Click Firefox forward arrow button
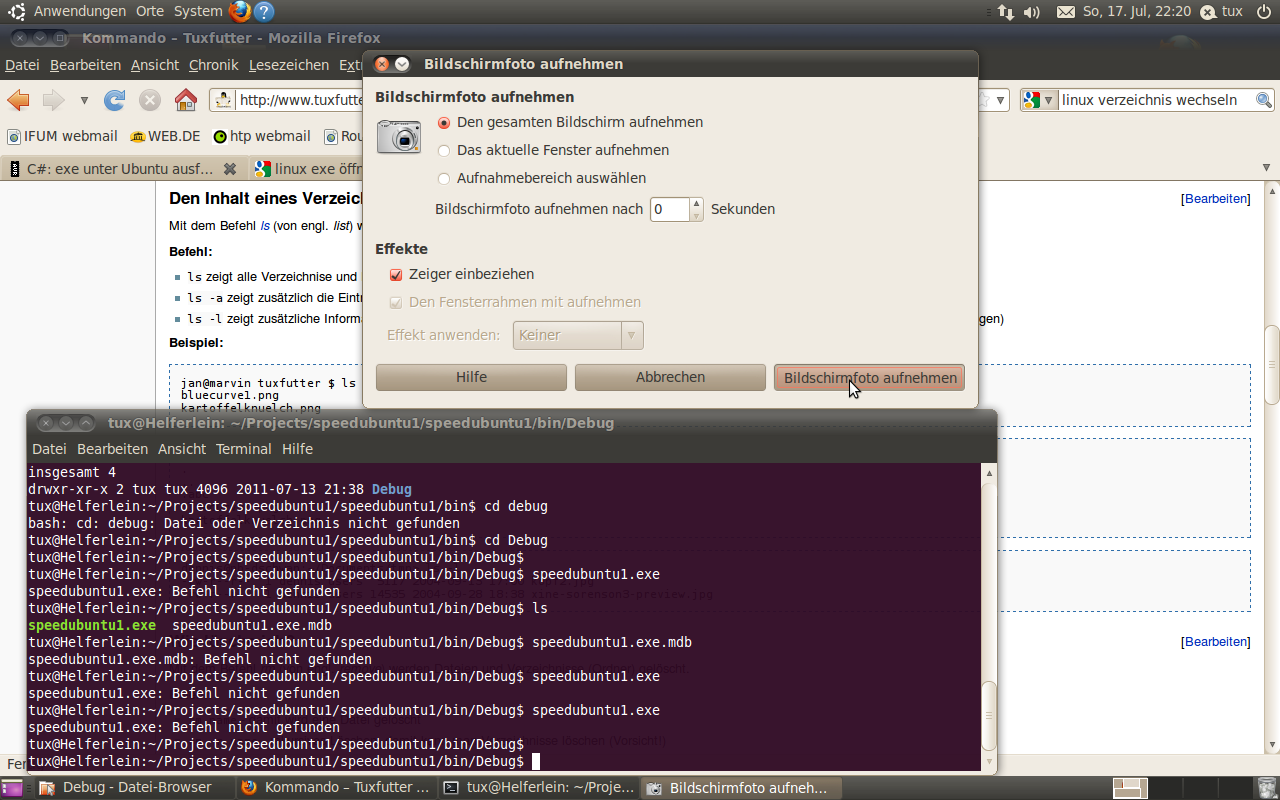Screen dimensions: 1280x800 pos(53,100)
